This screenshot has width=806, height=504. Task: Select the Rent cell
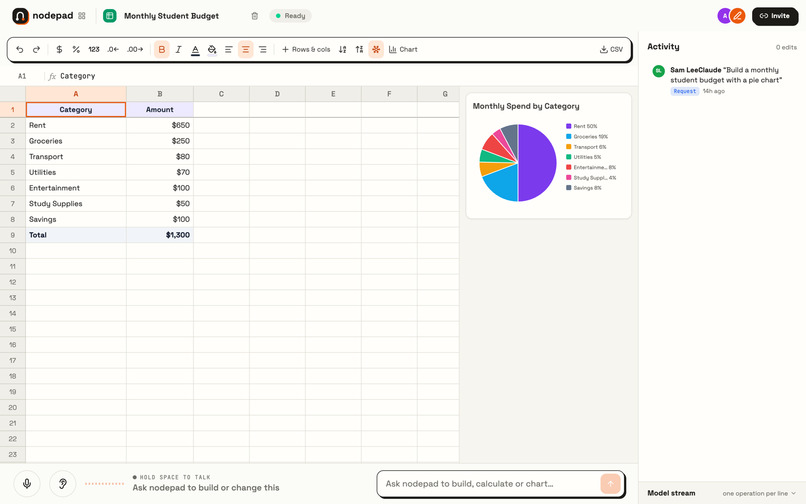(76, 125)
